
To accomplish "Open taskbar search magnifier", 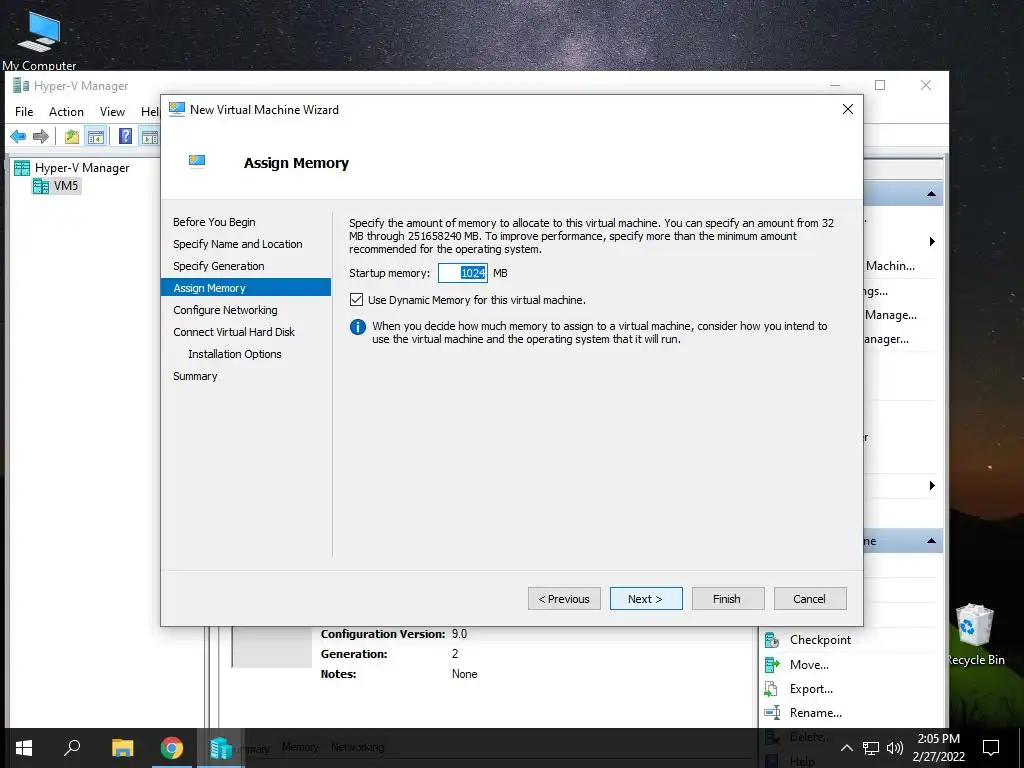I will 72,748.
